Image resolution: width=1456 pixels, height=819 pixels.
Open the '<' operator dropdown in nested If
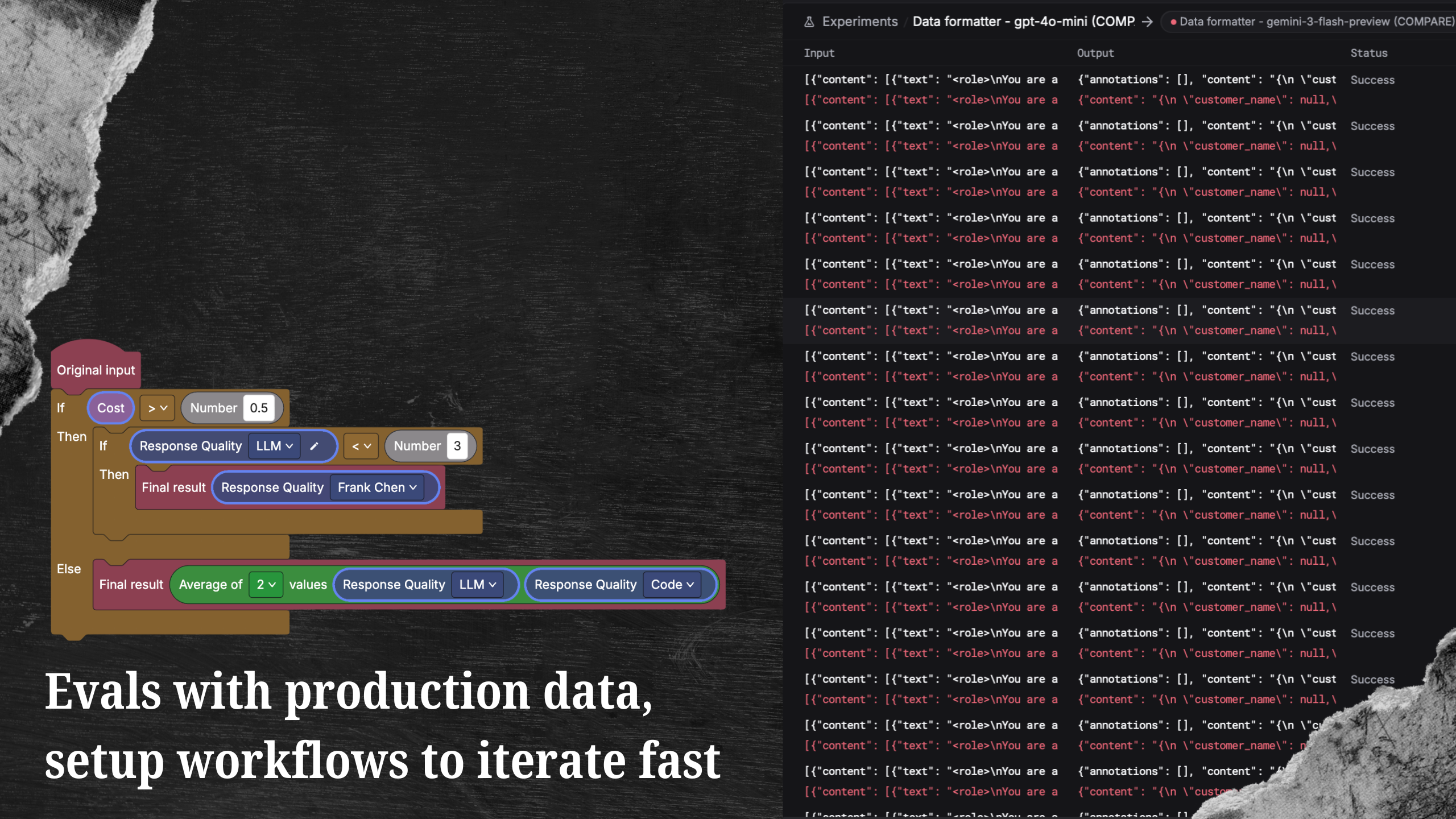[361, 446]
